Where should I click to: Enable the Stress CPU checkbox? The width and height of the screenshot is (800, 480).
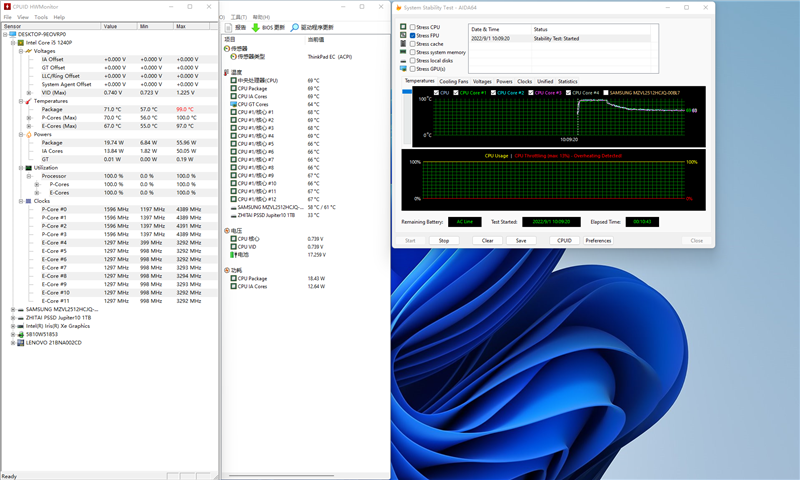[412, 27]
